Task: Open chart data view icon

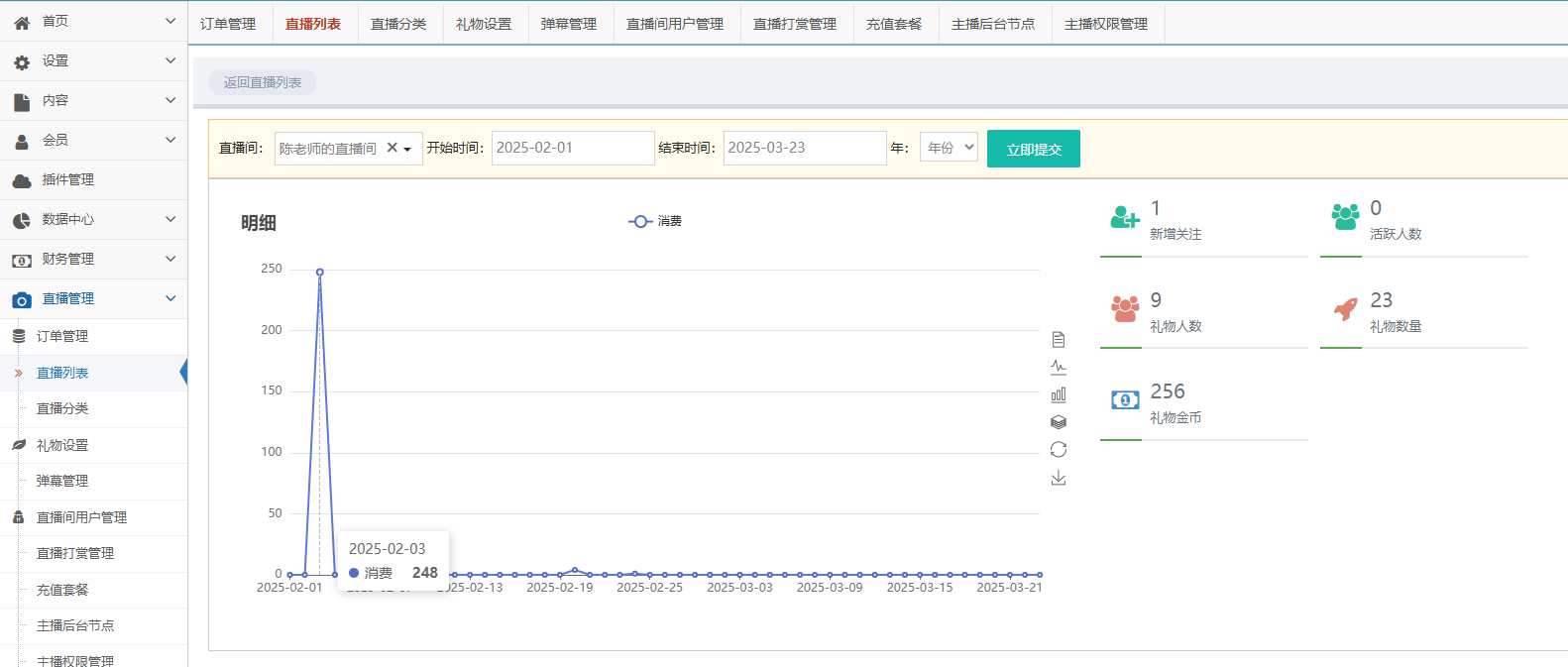Action: coord(1059,340)
